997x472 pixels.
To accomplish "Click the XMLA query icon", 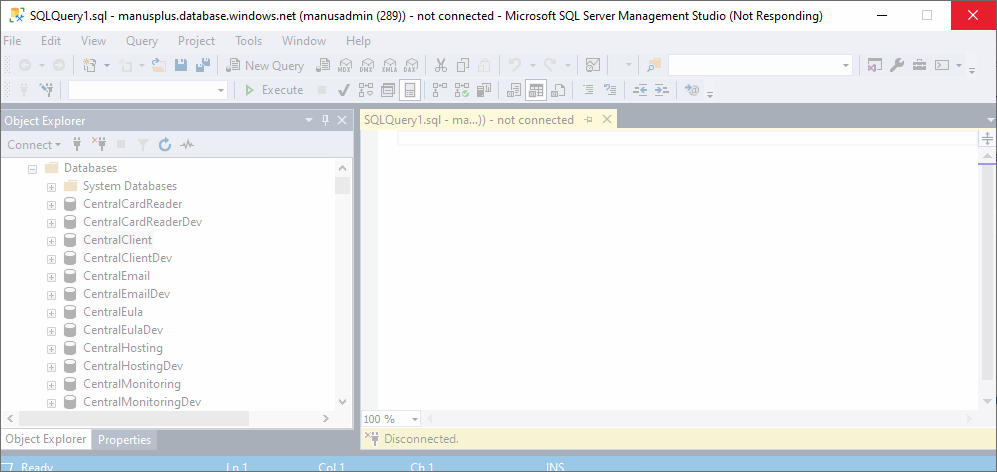I will point(390,65).
